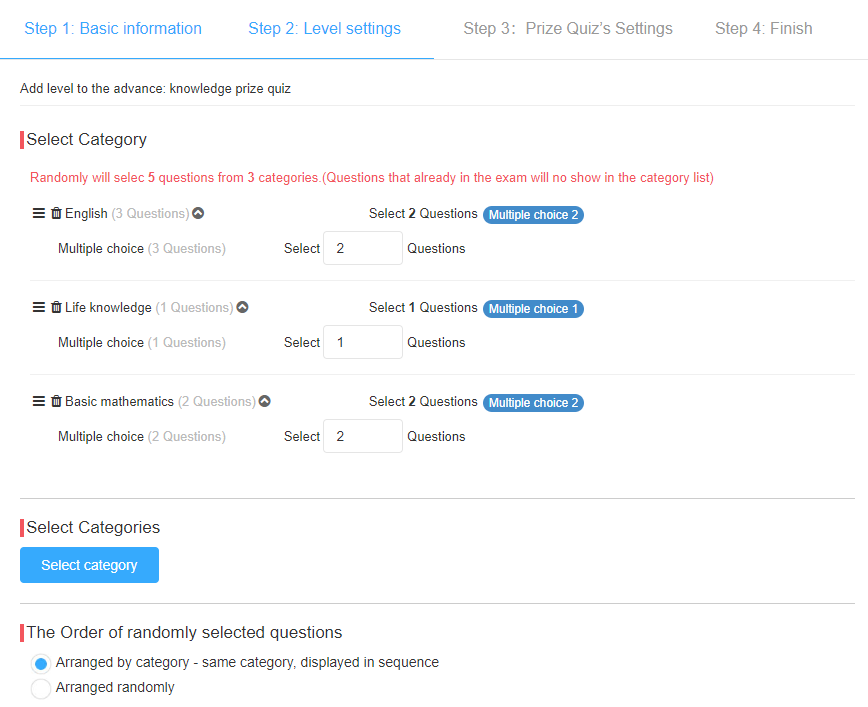This screenshot has height=707, width=868.
Task: Remove Life knowledge category via trash icon
Action: (x=56, y=307)
